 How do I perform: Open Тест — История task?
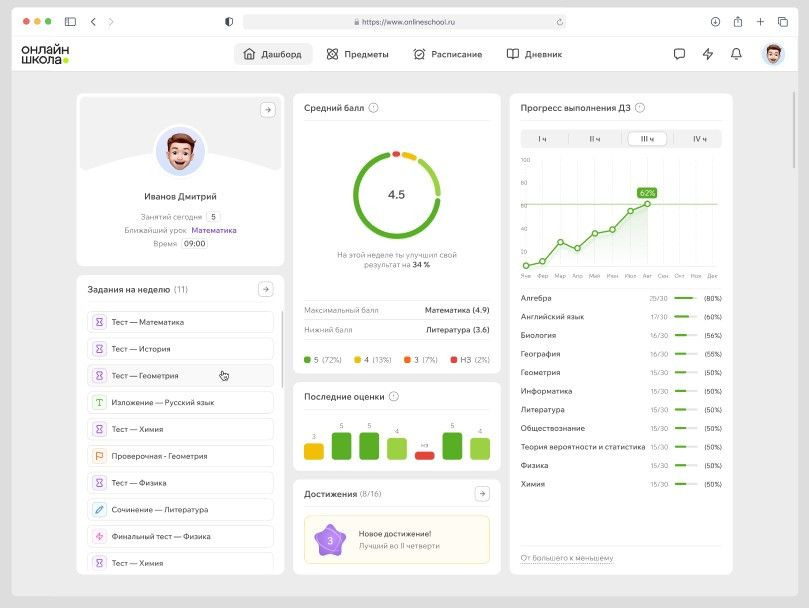pos(180,349)
